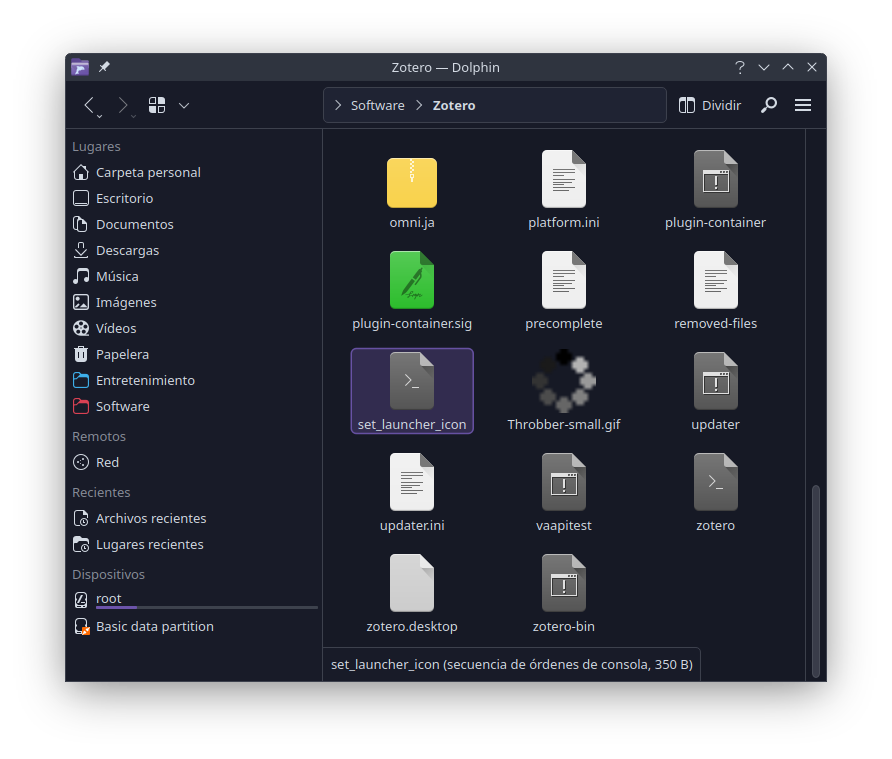This screenshot has width=892, height=759.
Task: Click the Zotero breadcrumb in the path bar
Action: (453, 105)
